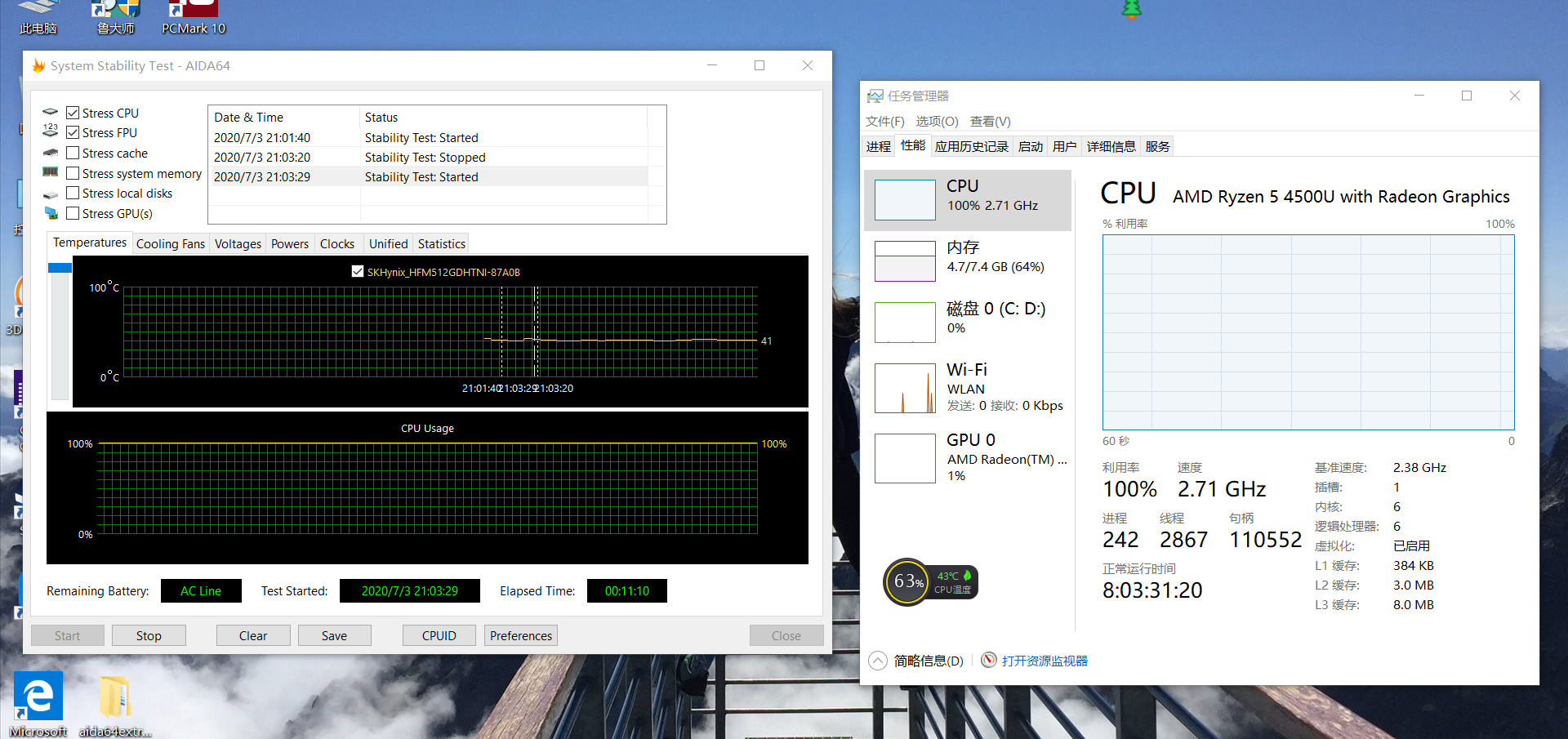
Task: Open the 鲁大师 desktop shortcut
Action: tap(115, 16)
